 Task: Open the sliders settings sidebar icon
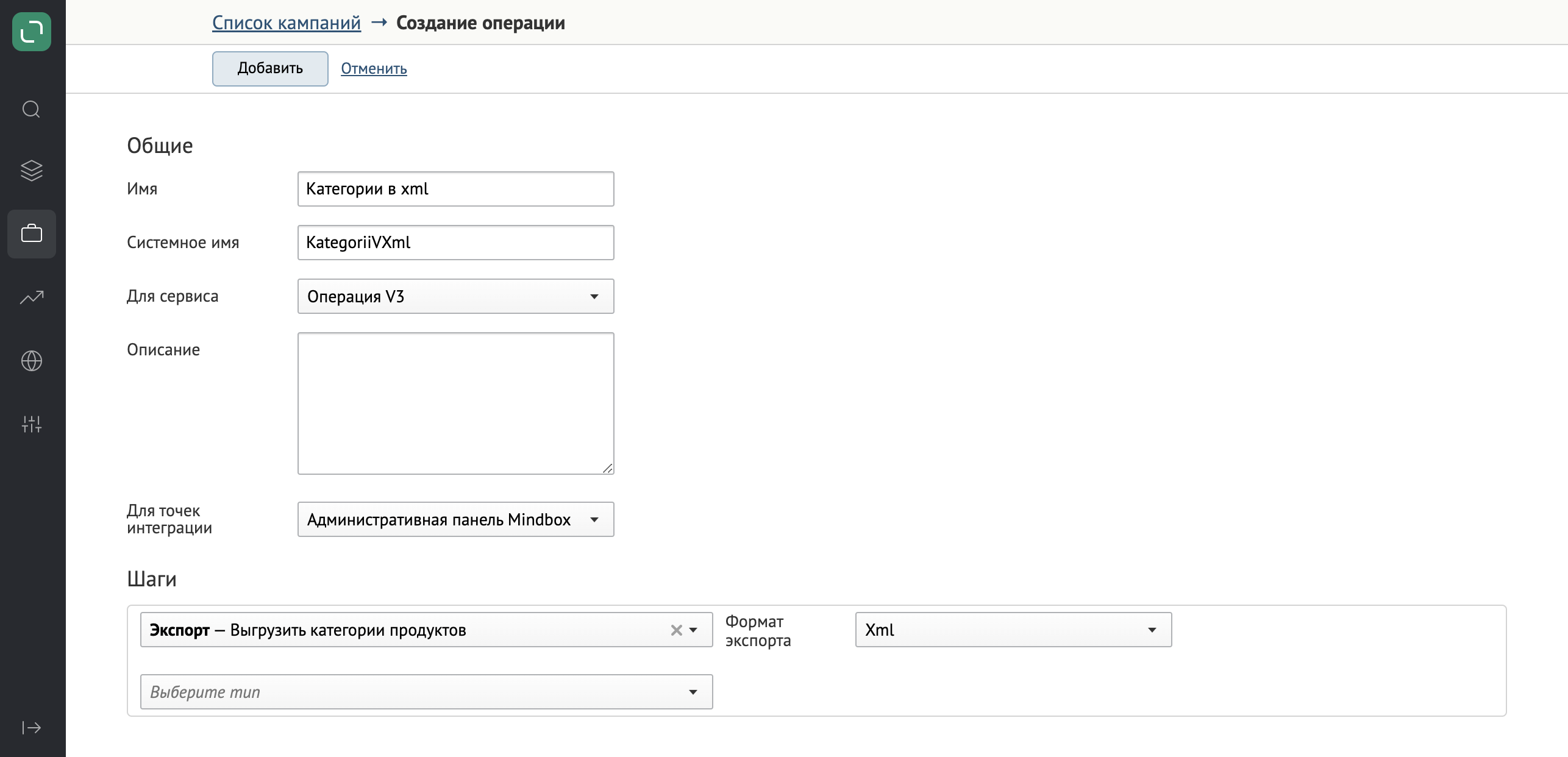[32, 424]
